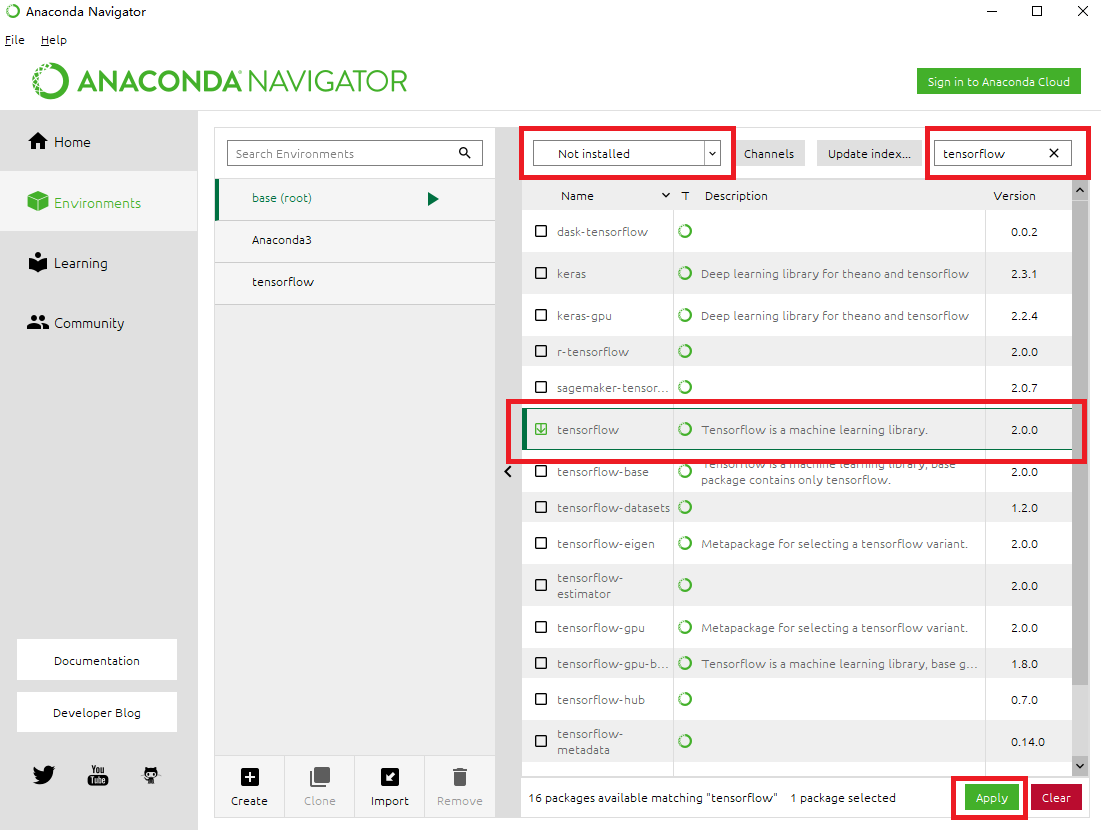Image resolution: width=1101 pixels, height=830 pixels.
Task: Select the tensorflow environment
Action: [356, 282]
